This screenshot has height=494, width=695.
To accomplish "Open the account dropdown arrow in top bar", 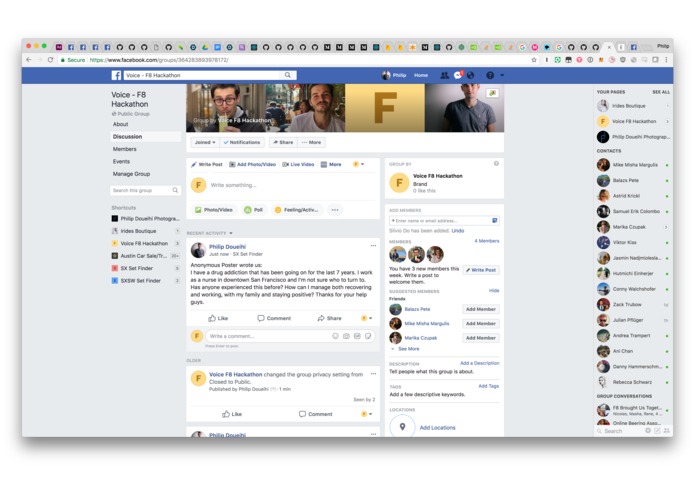I will coord(502,75).
